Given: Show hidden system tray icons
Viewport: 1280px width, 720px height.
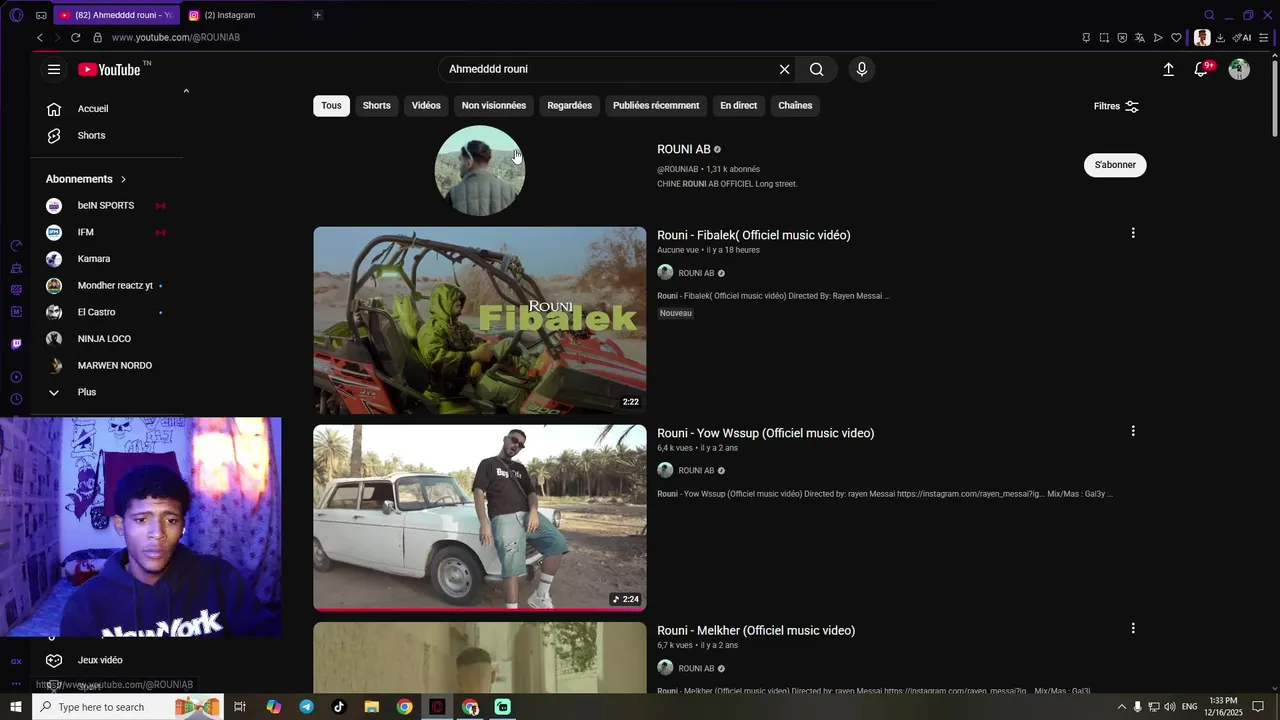Looking at the screenshot, I should tap(1121, 707).
